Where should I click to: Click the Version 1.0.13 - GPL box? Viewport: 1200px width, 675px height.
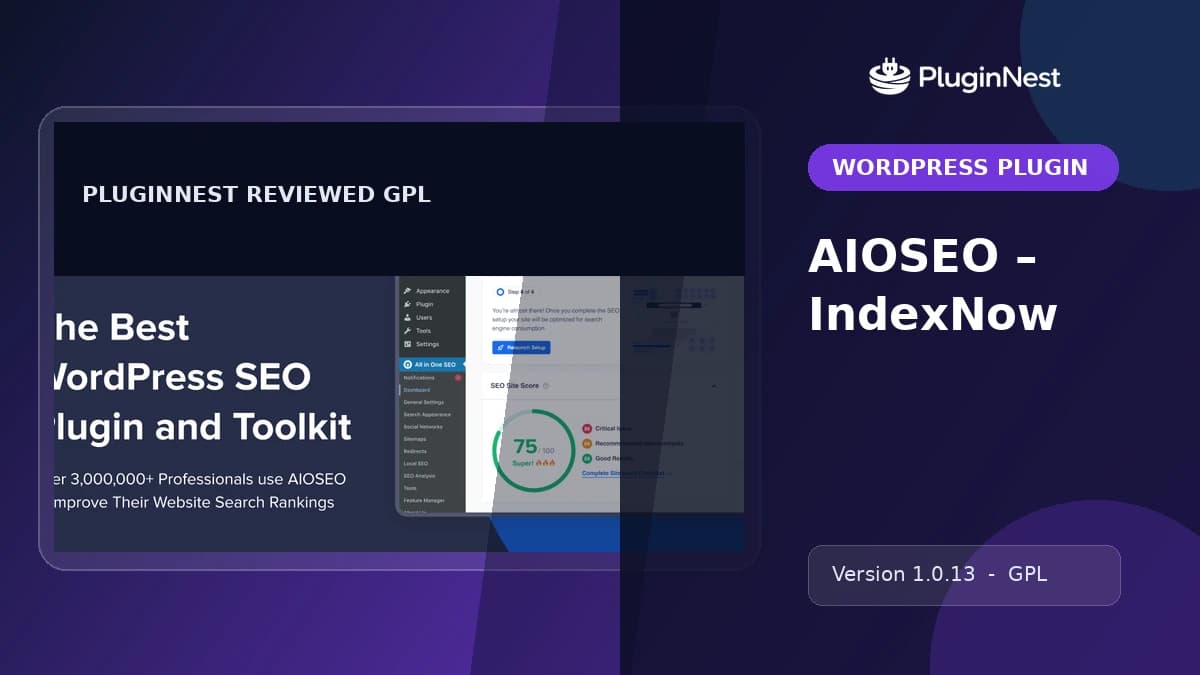964,575
